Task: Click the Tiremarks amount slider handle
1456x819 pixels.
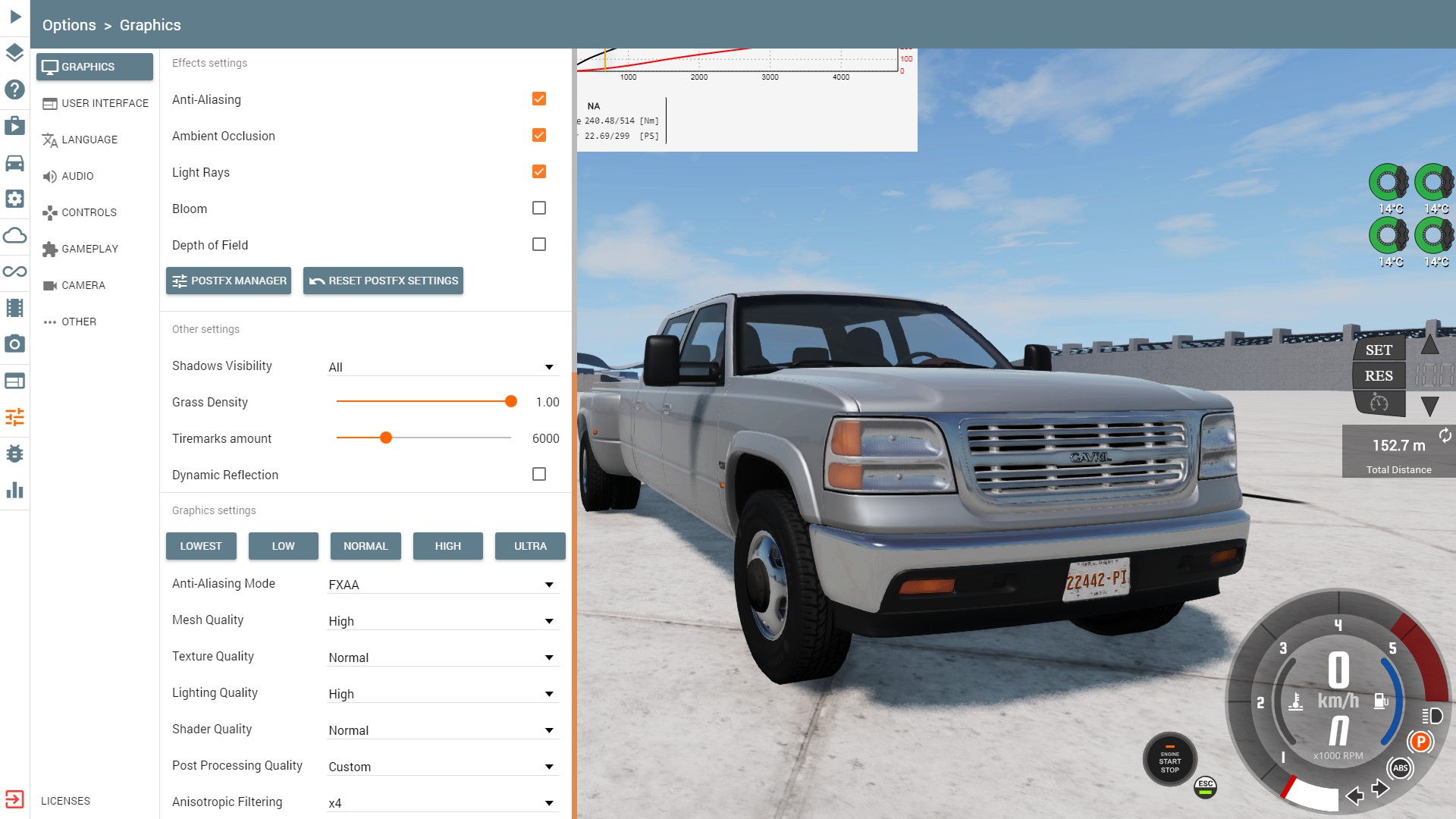Action: [x=386, y=438]
